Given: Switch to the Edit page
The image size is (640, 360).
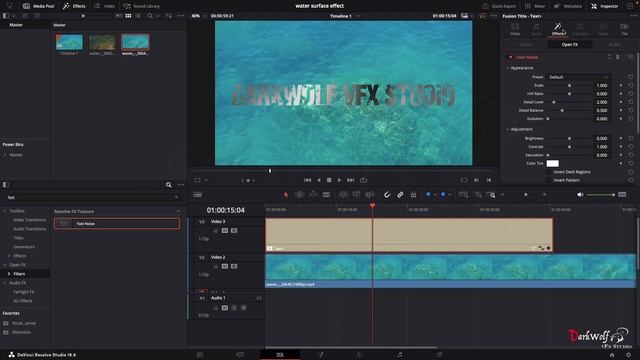Looking at the screenshot, I should [280, 355].
